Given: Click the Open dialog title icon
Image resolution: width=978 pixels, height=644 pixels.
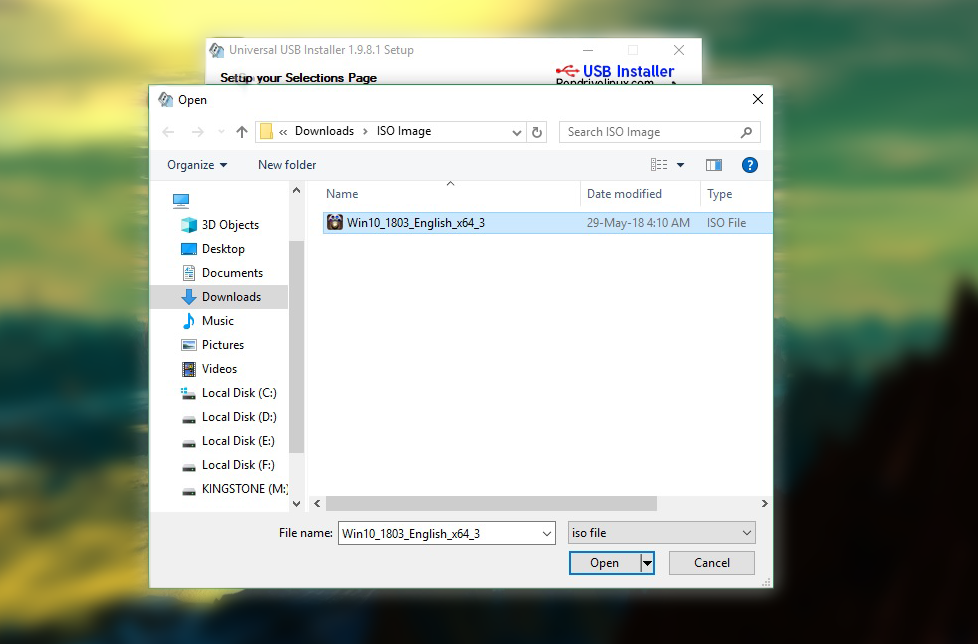Looking at the screenshot, I should tap(165, 100).
